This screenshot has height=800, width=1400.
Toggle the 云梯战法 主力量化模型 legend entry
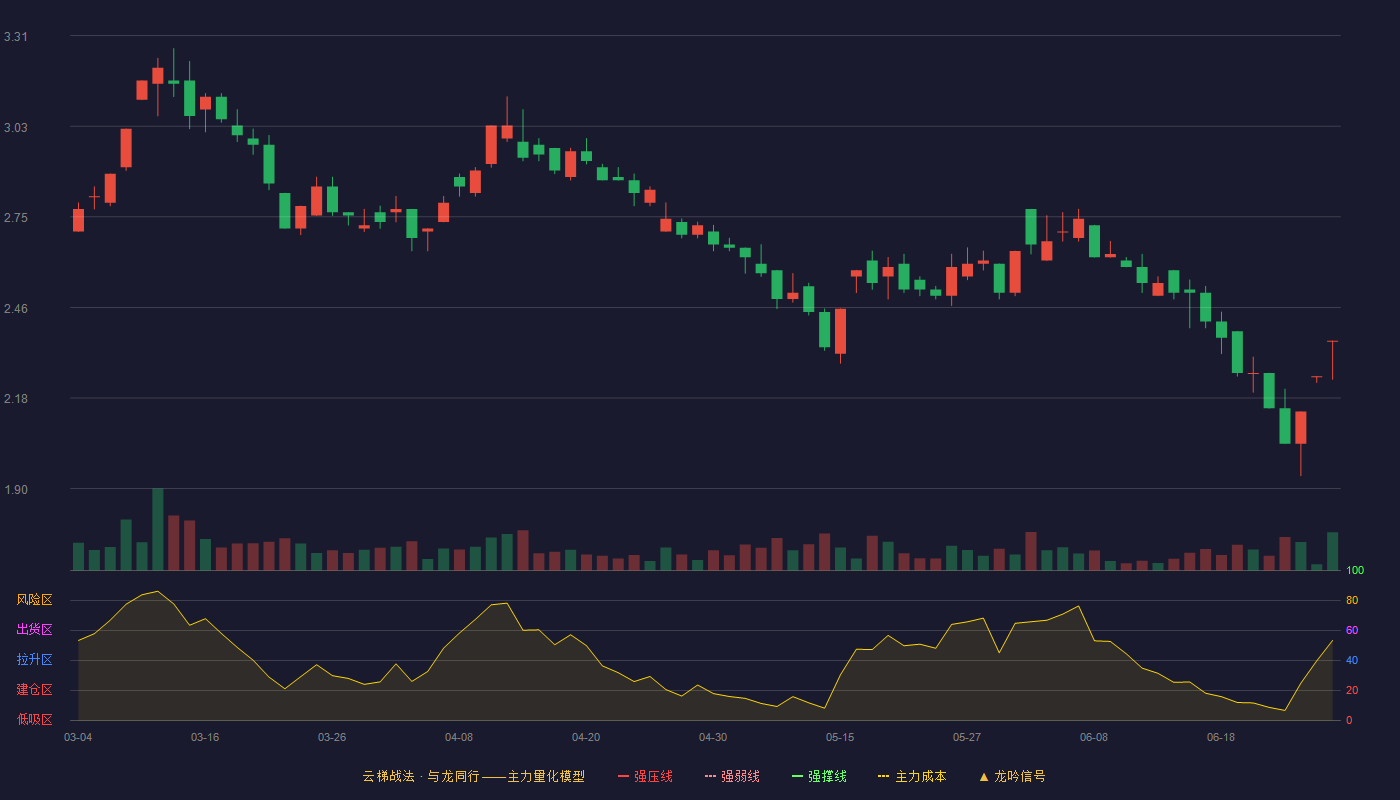tap(473, 776)
